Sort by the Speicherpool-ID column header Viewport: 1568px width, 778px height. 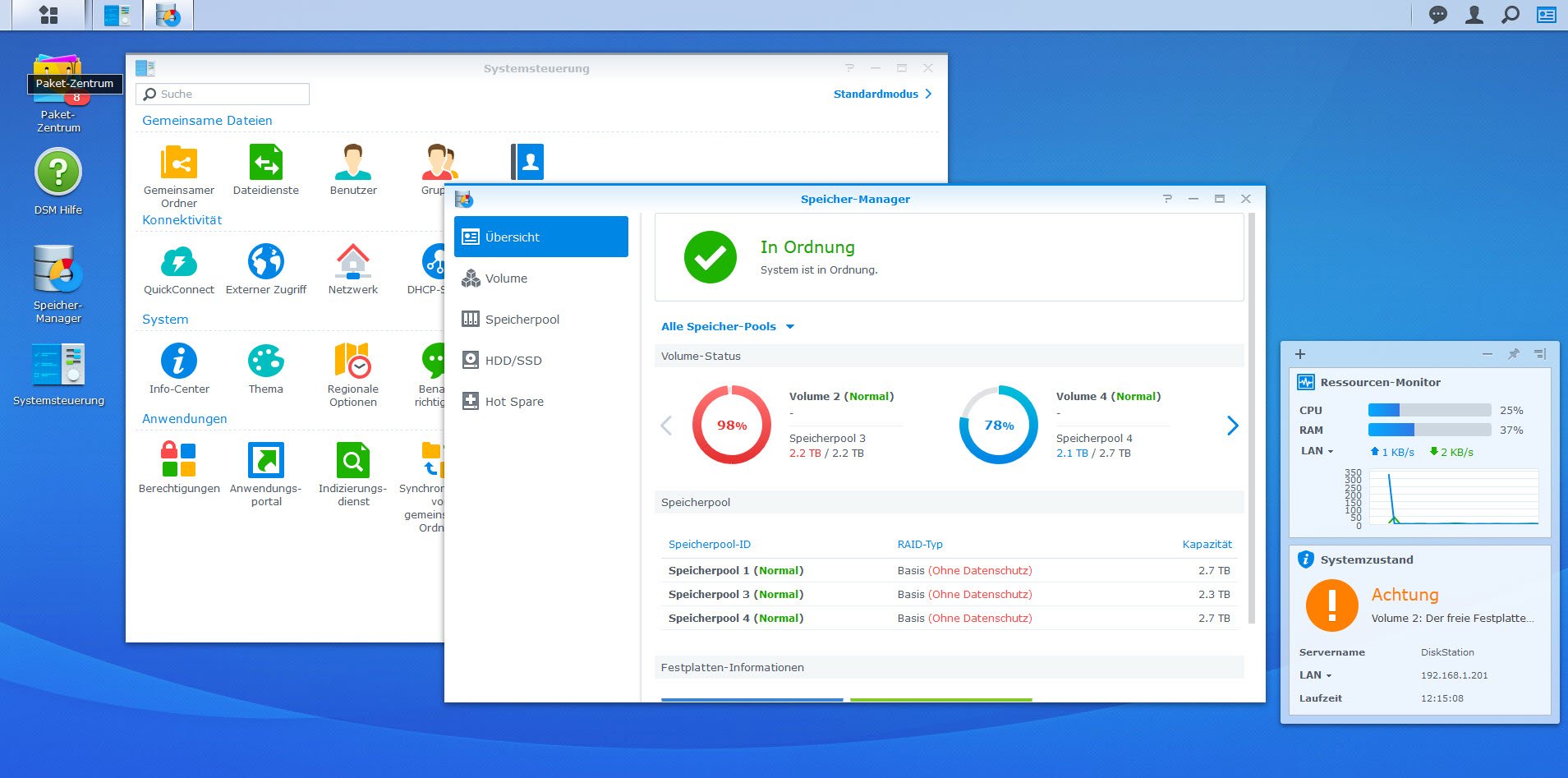(x=710, y=544)
